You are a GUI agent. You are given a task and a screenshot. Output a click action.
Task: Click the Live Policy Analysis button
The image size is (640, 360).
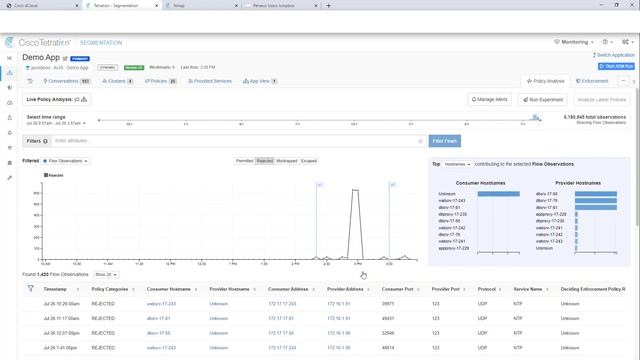click(x=57, y=99)
